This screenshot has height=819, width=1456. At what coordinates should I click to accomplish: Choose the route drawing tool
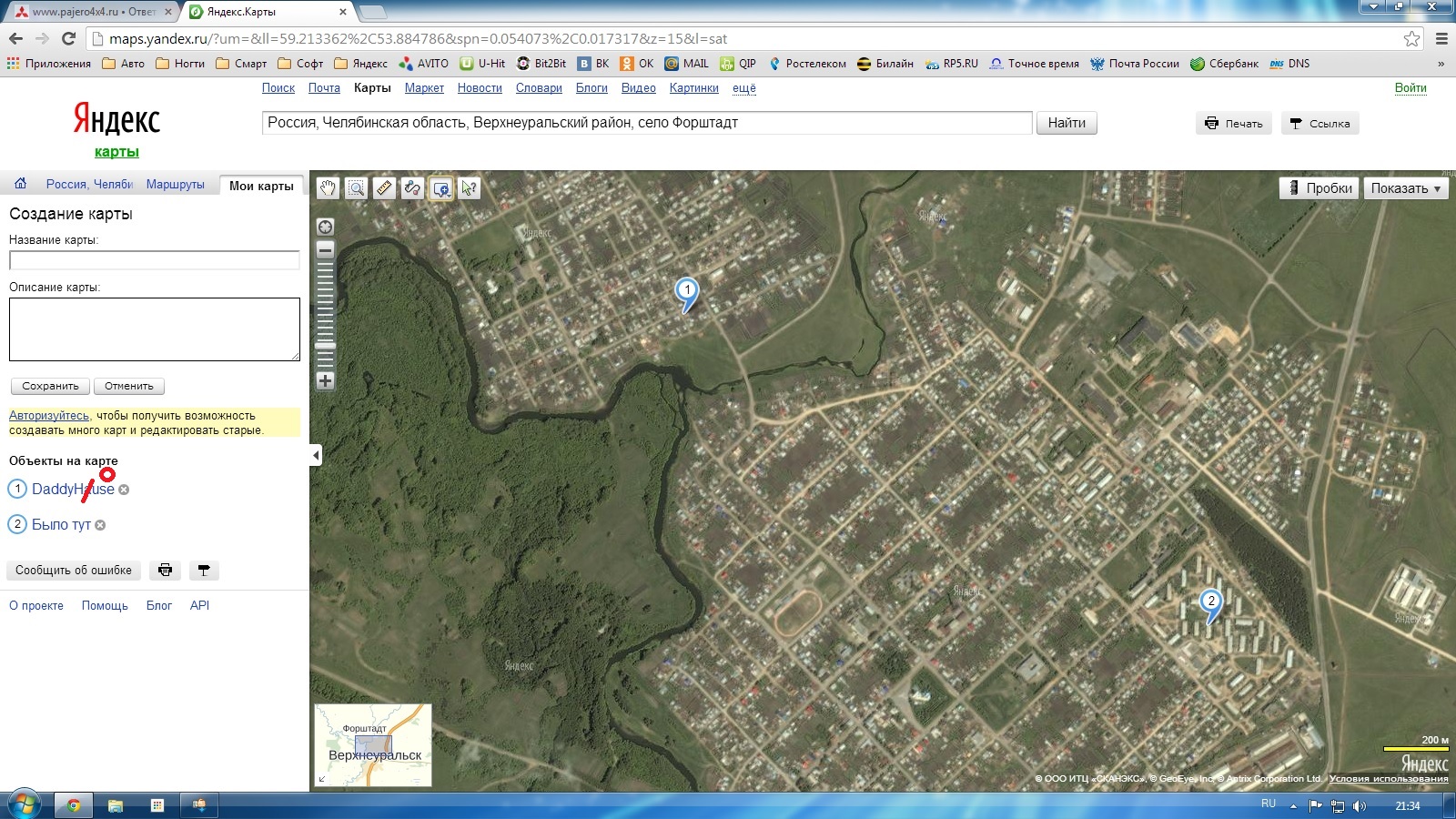(x=412, y=188)
